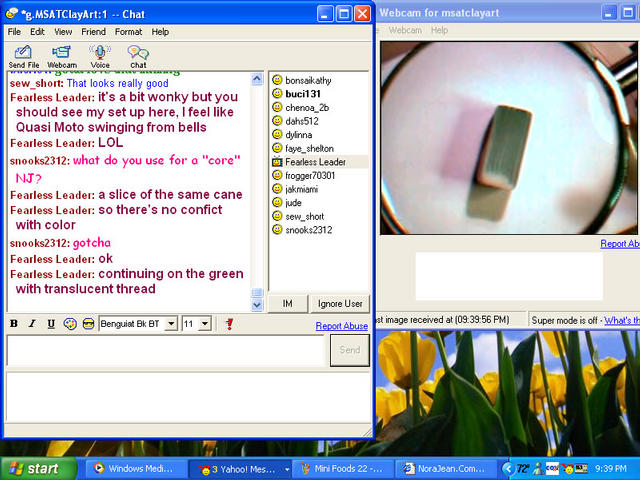Click chat scrollbar up arrow

257,79
